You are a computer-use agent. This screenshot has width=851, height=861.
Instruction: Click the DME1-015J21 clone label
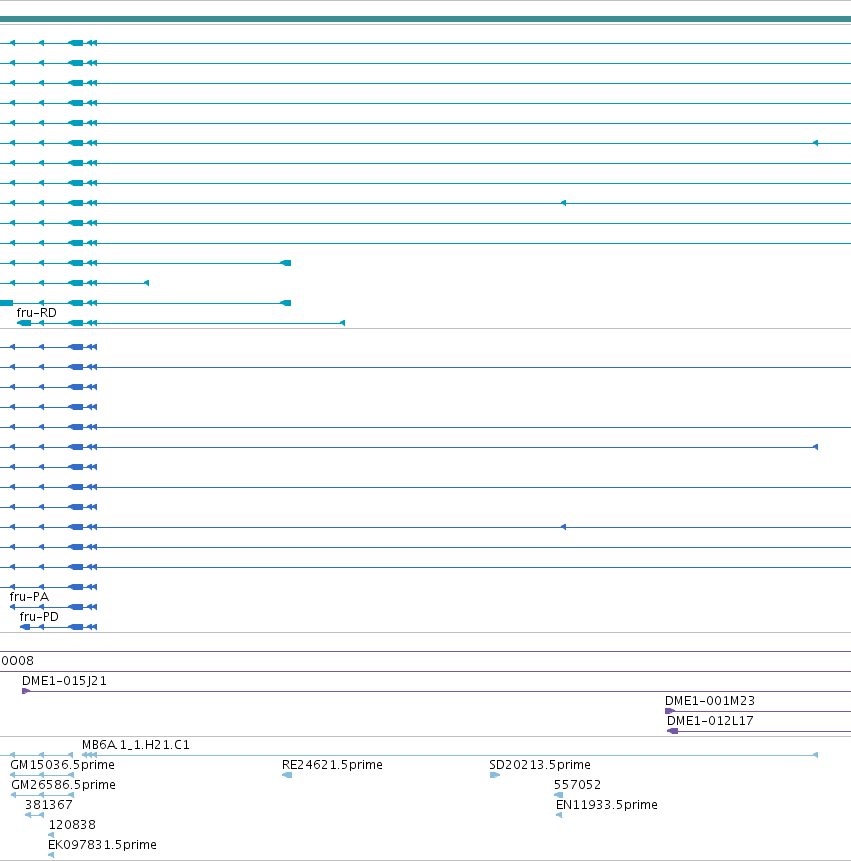(x=64, y=681)
